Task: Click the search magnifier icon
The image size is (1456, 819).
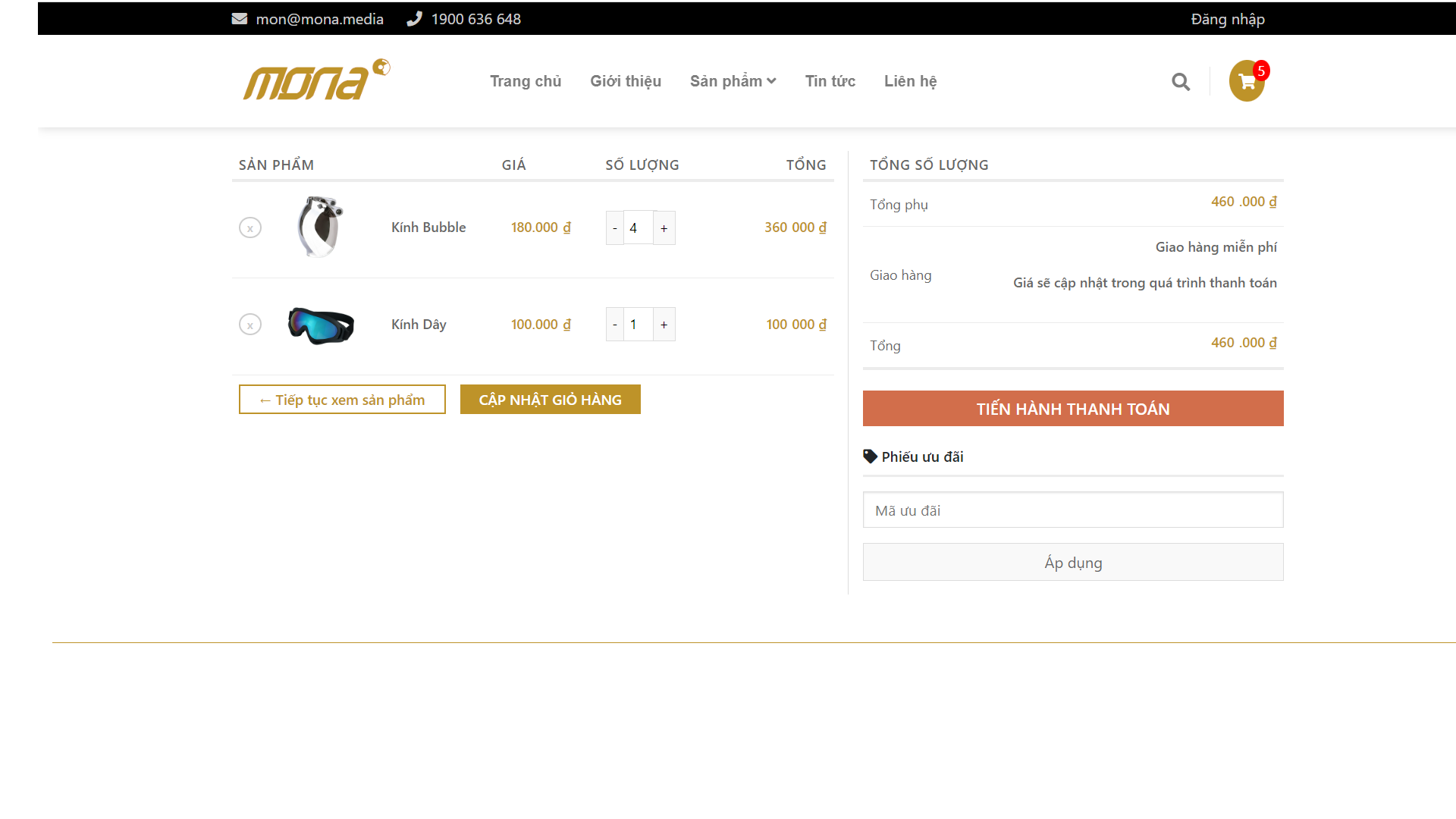Action: [1181, 81]
